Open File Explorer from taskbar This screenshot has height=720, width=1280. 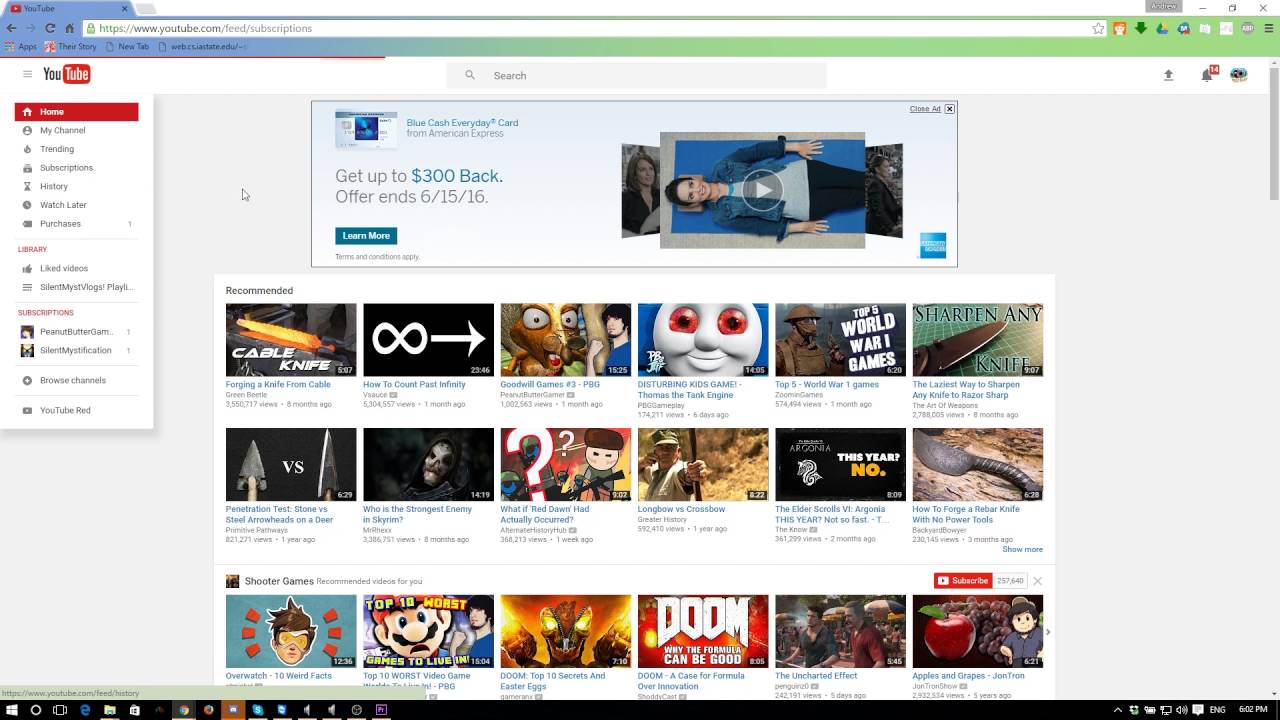(110, 710)
